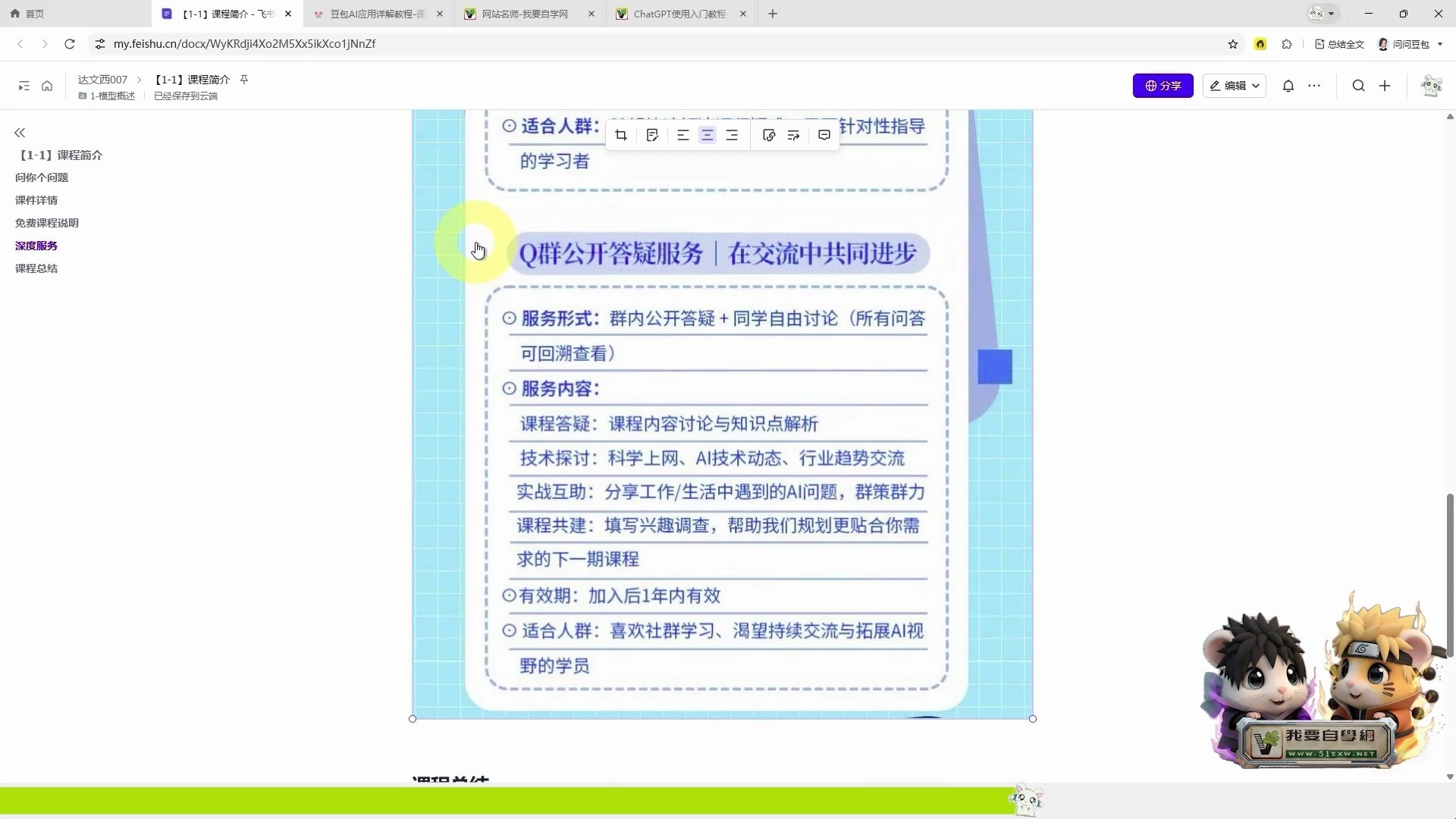Collapse the outline sidebar
Screen dimensions: 1456x819
(x=20, y=133)
